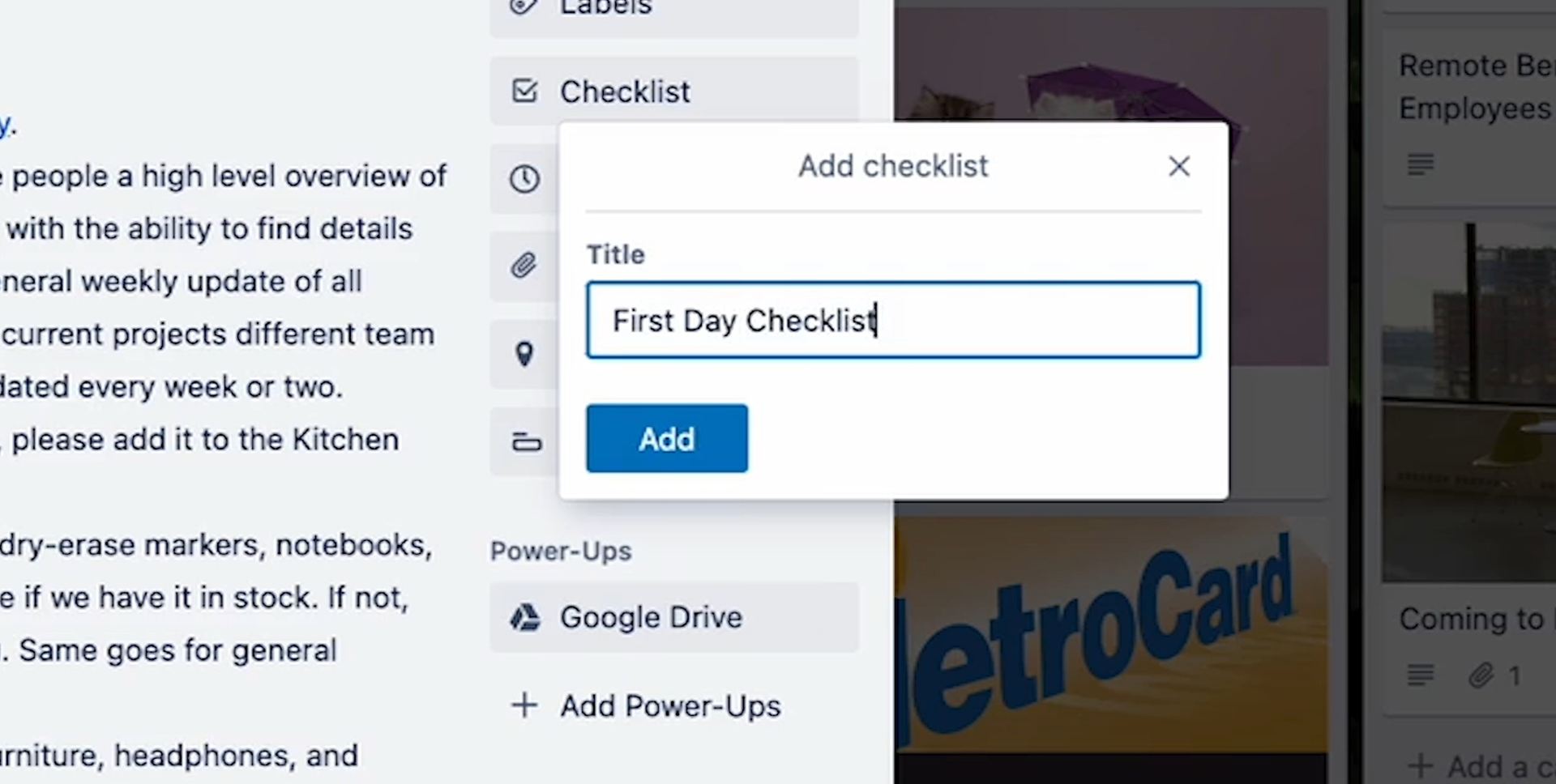Open the Checklist sidebar button
Viewport: 1556px width, 784px height.
tap(673, 91)
